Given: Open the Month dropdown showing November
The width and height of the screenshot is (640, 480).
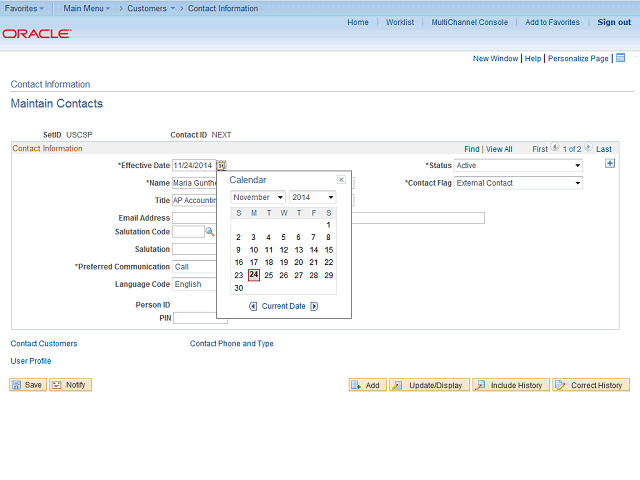Looking at the screenshot, I should coord(258,197).
